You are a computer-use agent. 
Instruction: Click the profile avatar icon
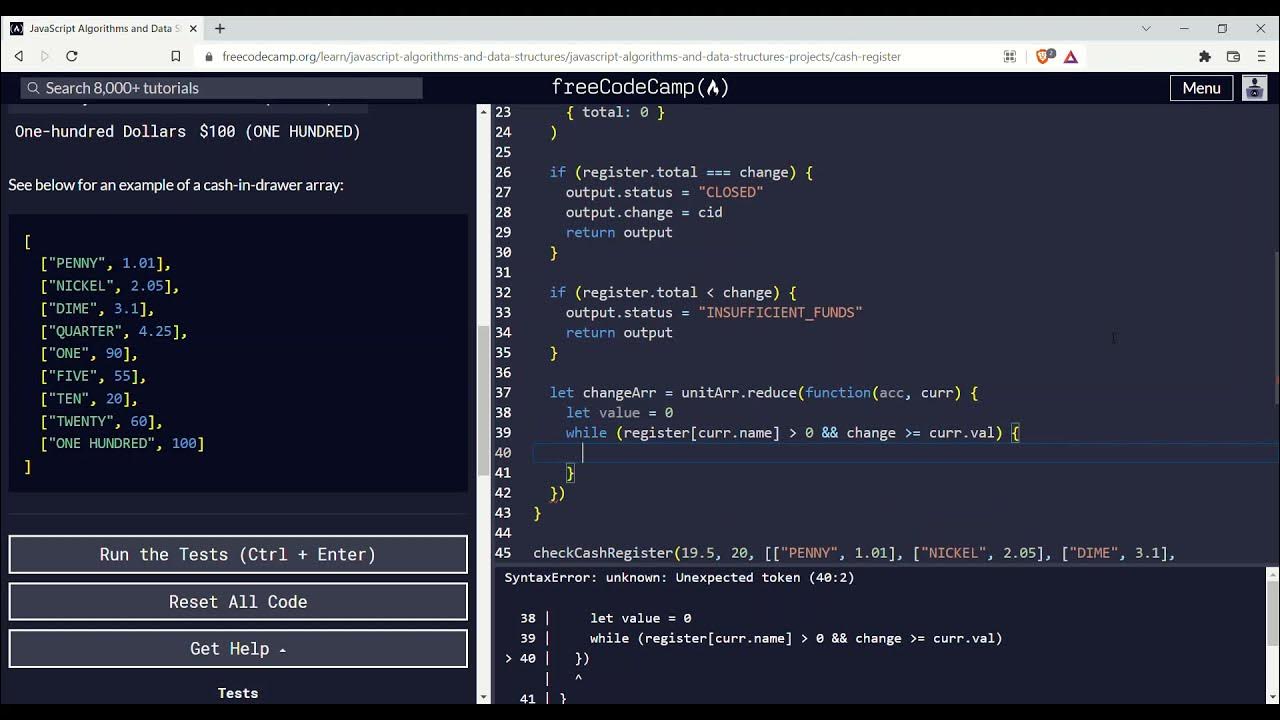click(1255, 88)
